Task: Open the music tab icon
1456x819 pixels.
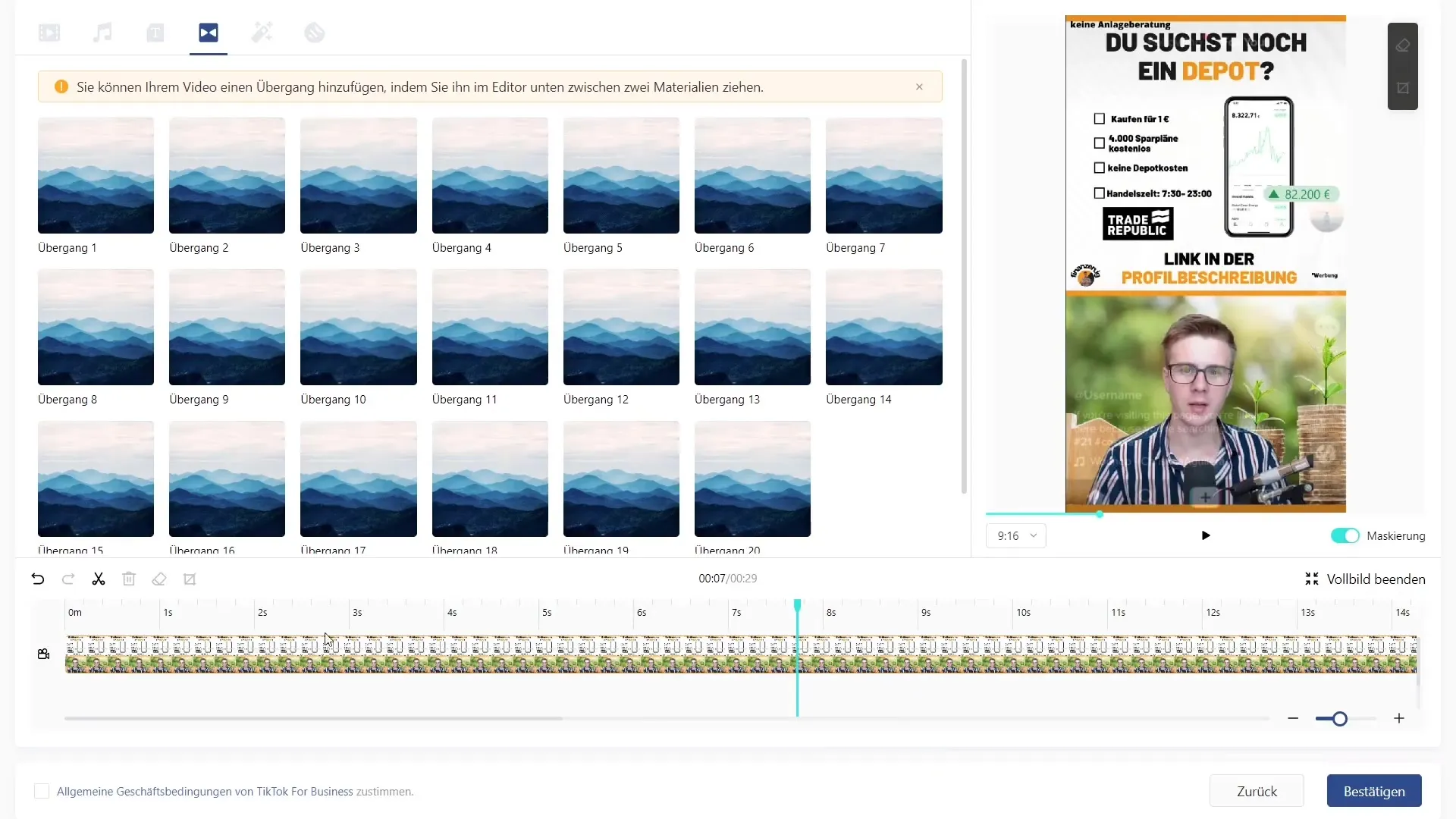Action: coord(102,33)
